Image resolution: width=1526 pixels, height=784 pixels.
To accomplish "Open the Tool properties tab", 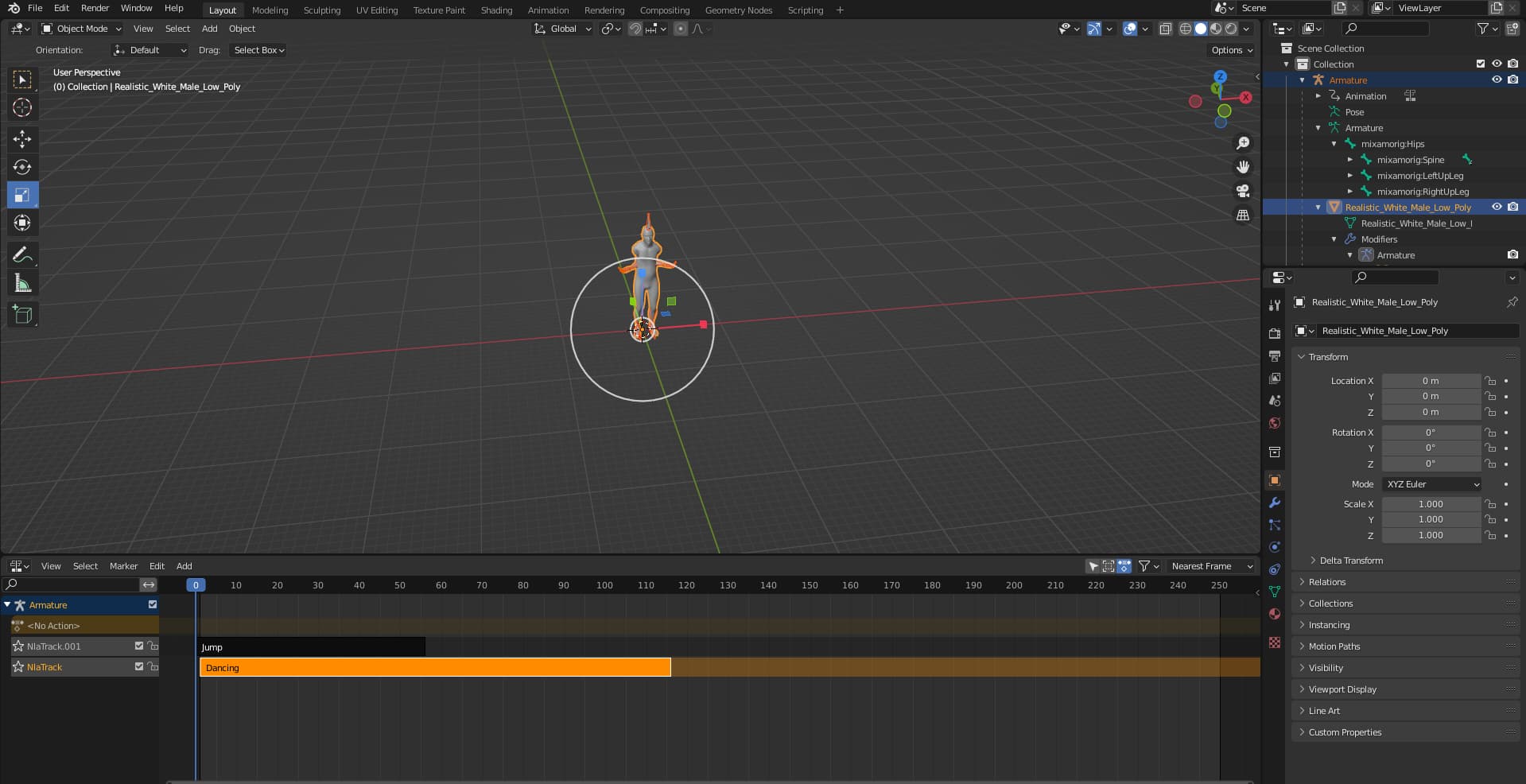I will click(1275, 305).
